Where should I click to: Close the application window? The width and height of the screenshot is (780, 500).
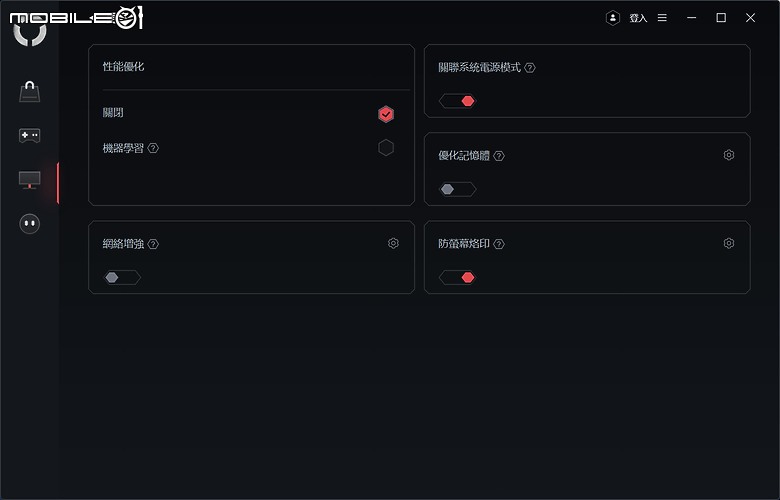click(x=750, y=18)
